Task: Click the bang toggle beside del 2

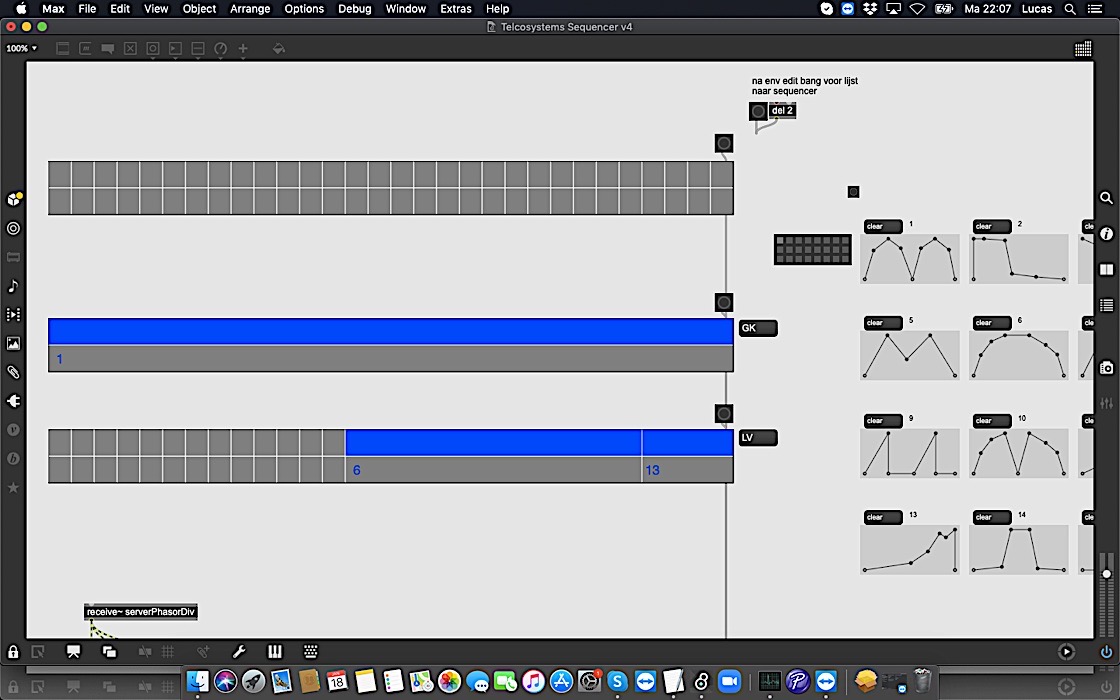Action: point(758,111)
